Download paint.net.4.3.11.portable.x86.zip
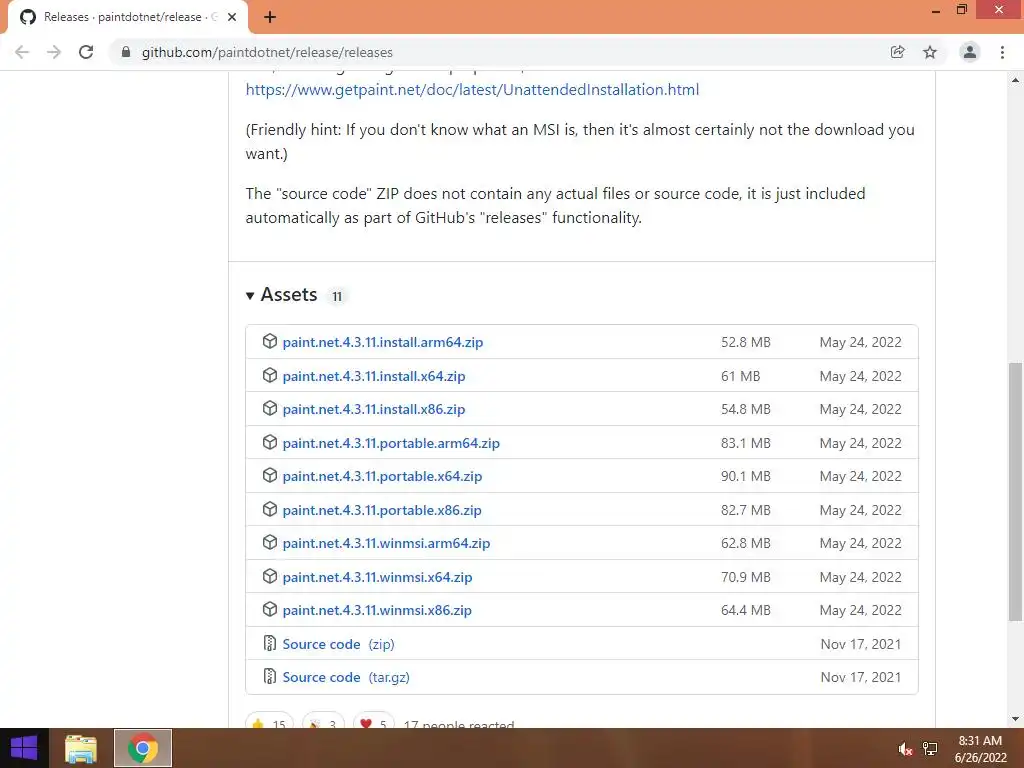This screenshot has width=1024, height=768. pos(381,511)
